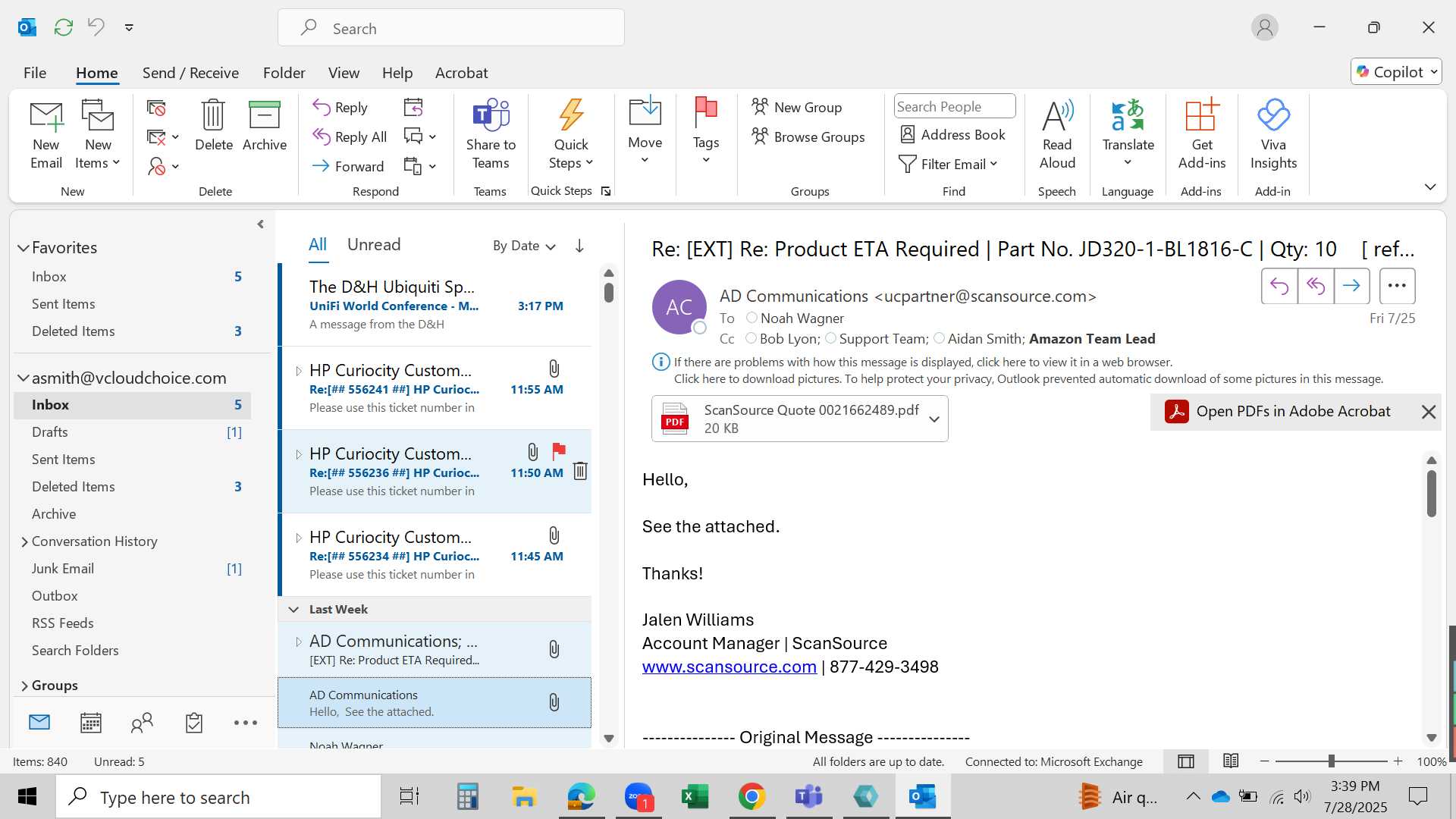1456x819 pixels.
Task: Expand the Groups section
Action: pos(24,686)
